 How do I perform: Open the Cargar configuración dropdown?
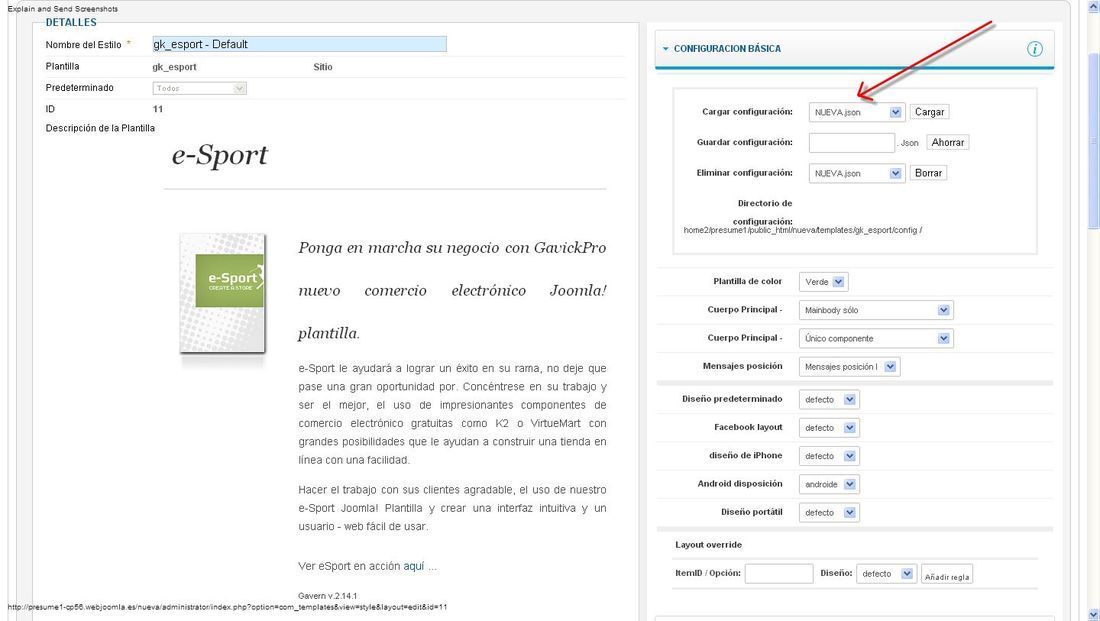coord(857,112)
